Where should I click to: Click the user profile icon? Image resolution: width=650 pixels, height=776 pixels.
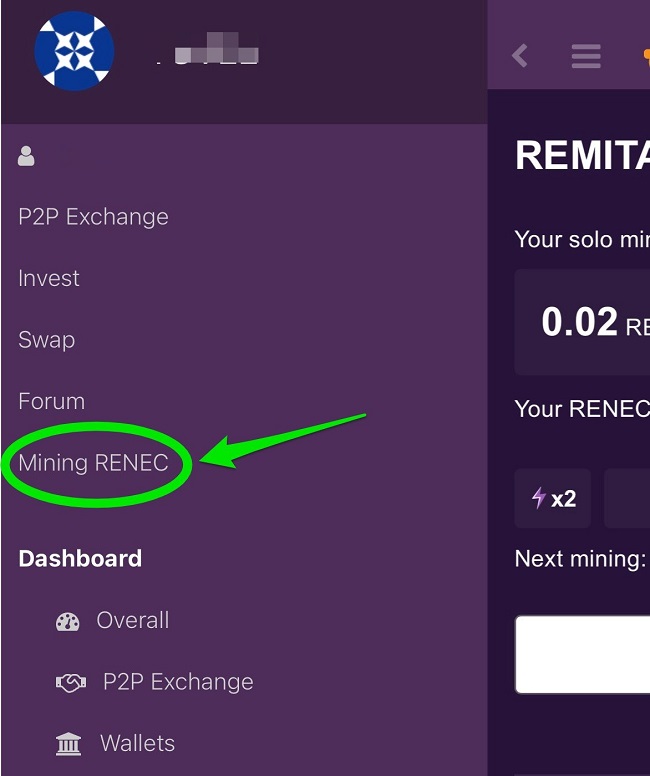[x=27, y=156]
